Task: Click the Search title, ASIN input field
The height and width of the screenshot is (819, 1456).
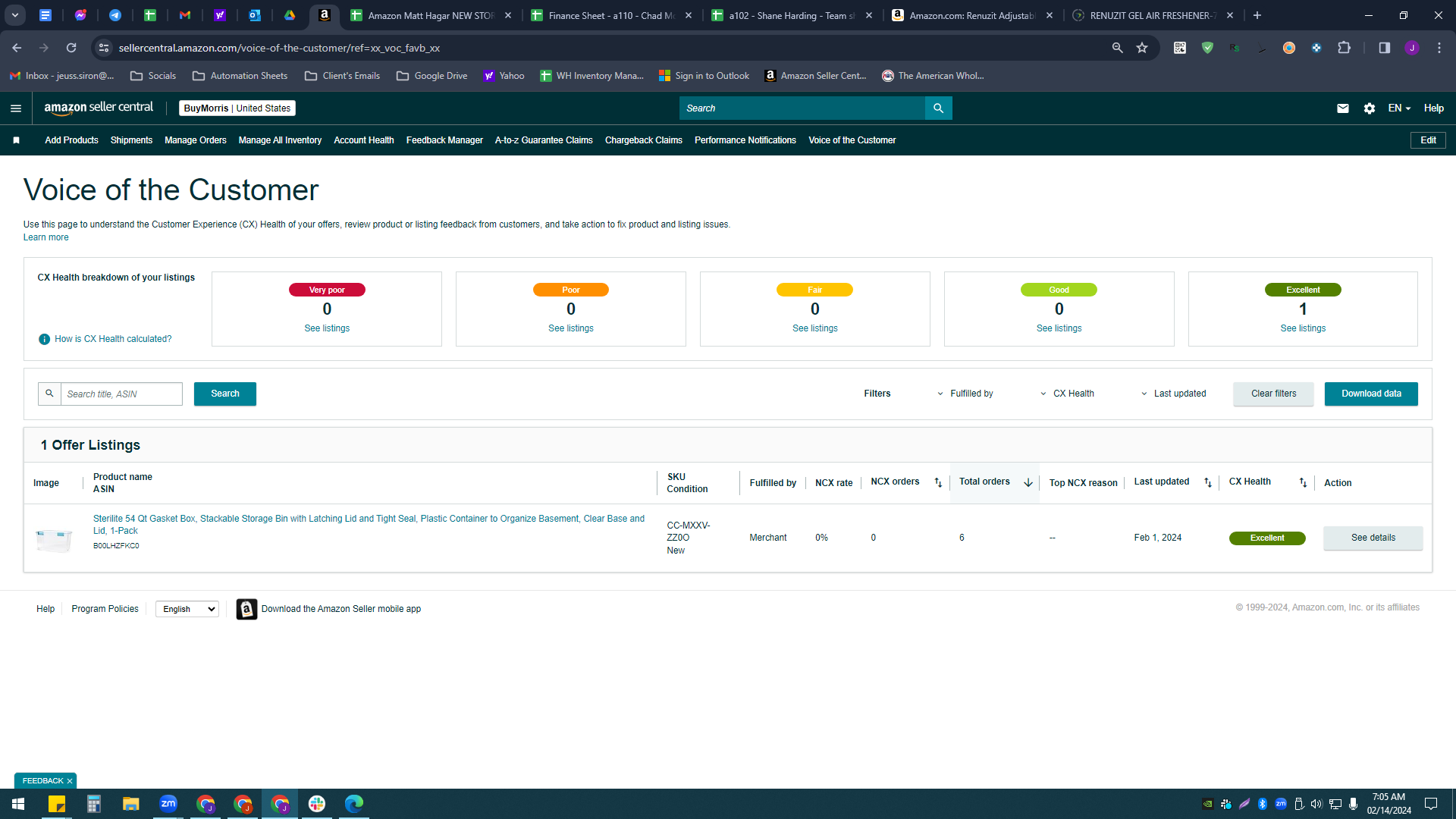Action: click(x=121, y=394)
